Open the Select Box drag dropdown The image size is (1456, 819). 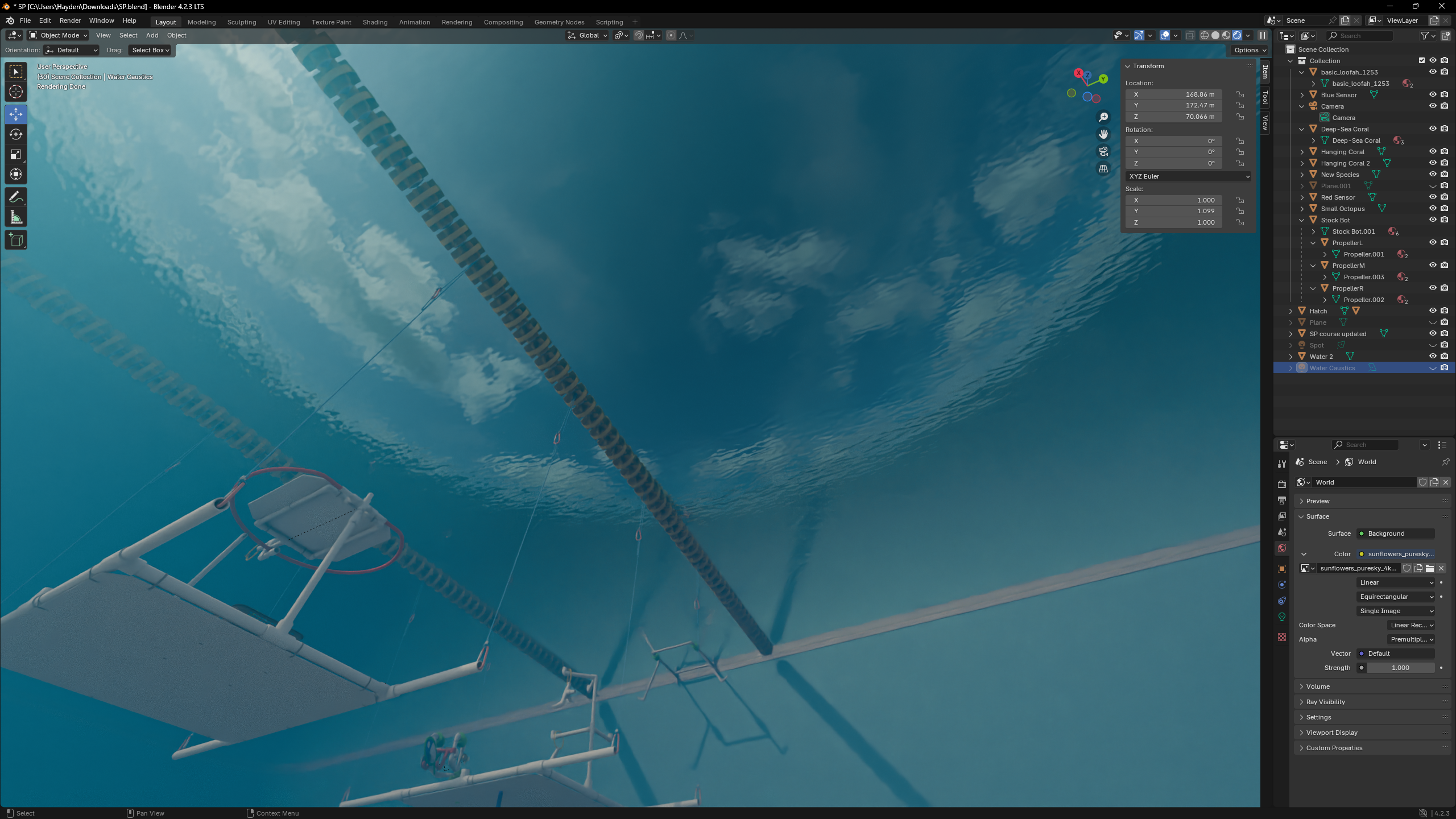point(150,50)
